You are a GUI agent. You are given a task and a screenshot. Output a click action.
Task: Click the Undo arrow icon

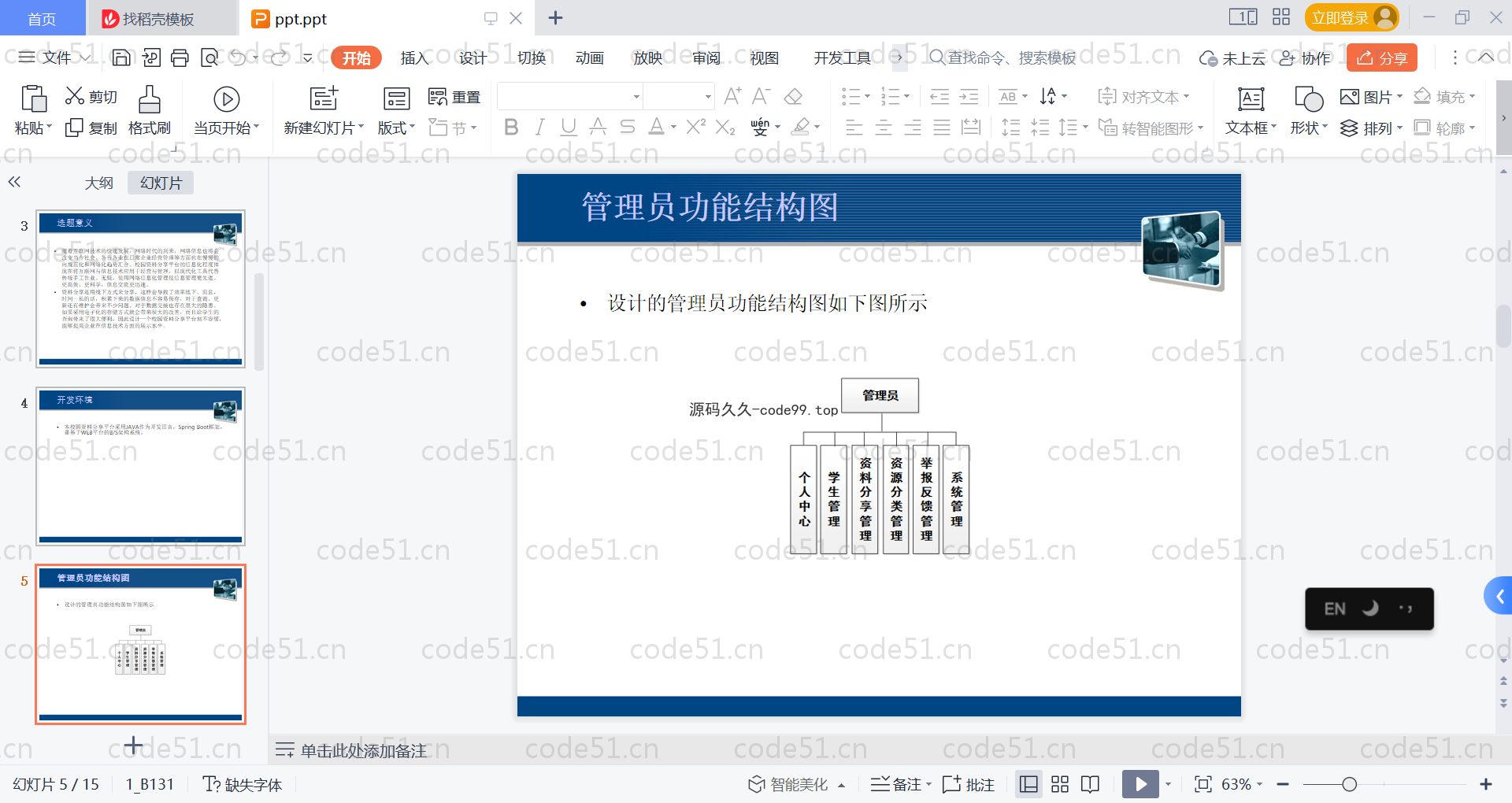point(238,57)
